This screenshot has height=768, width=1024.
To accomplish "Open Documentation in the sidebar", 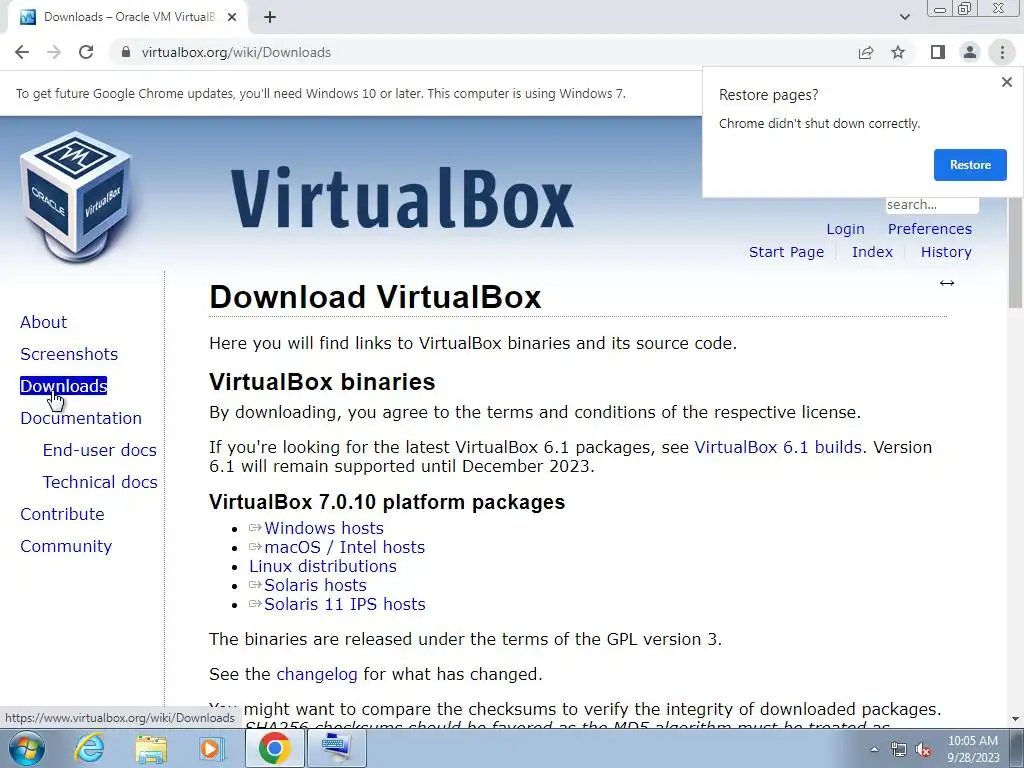I will (81, 418).
